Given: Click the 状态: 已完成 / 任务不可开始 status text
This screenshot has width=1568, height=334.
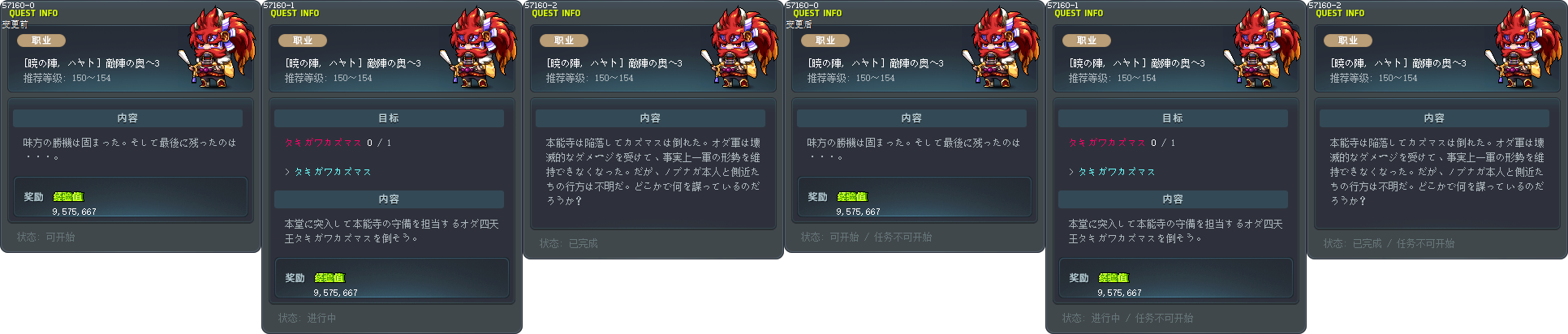Looking at the screenshot, I should 1389,243.
